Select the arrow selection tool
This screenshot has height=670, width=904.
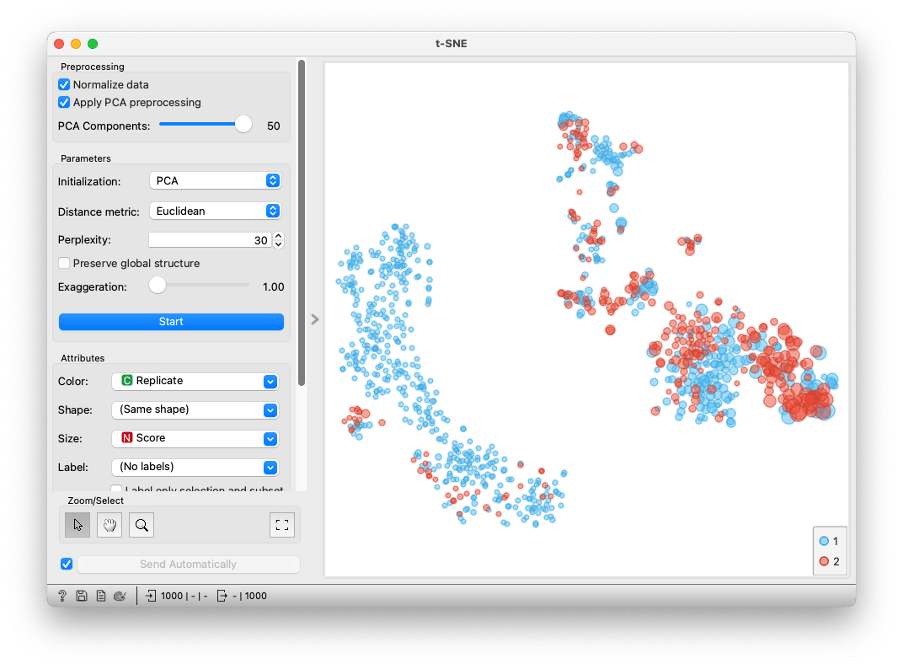coord(77,525)
